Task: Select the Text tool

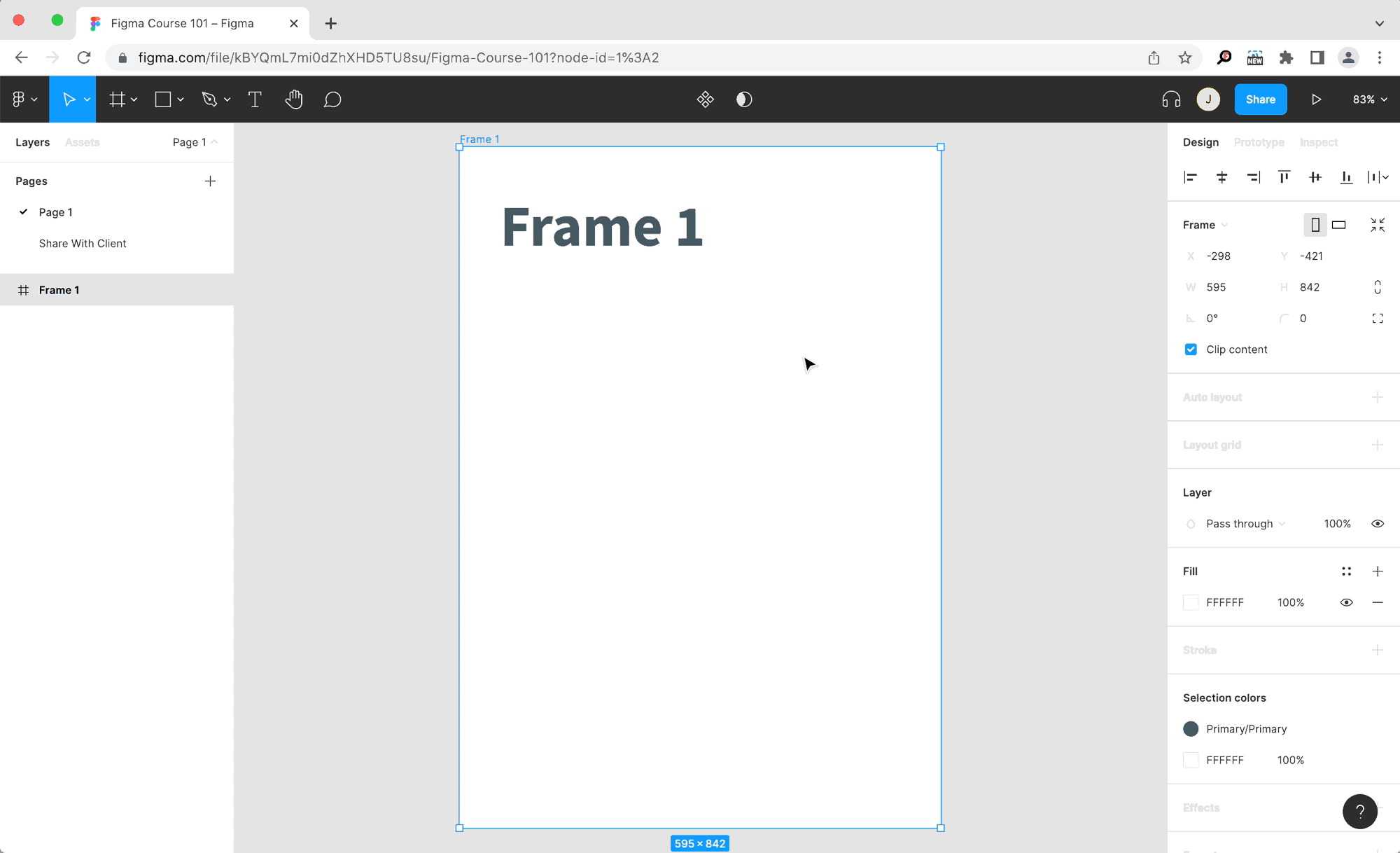Action: coord(255,99)
